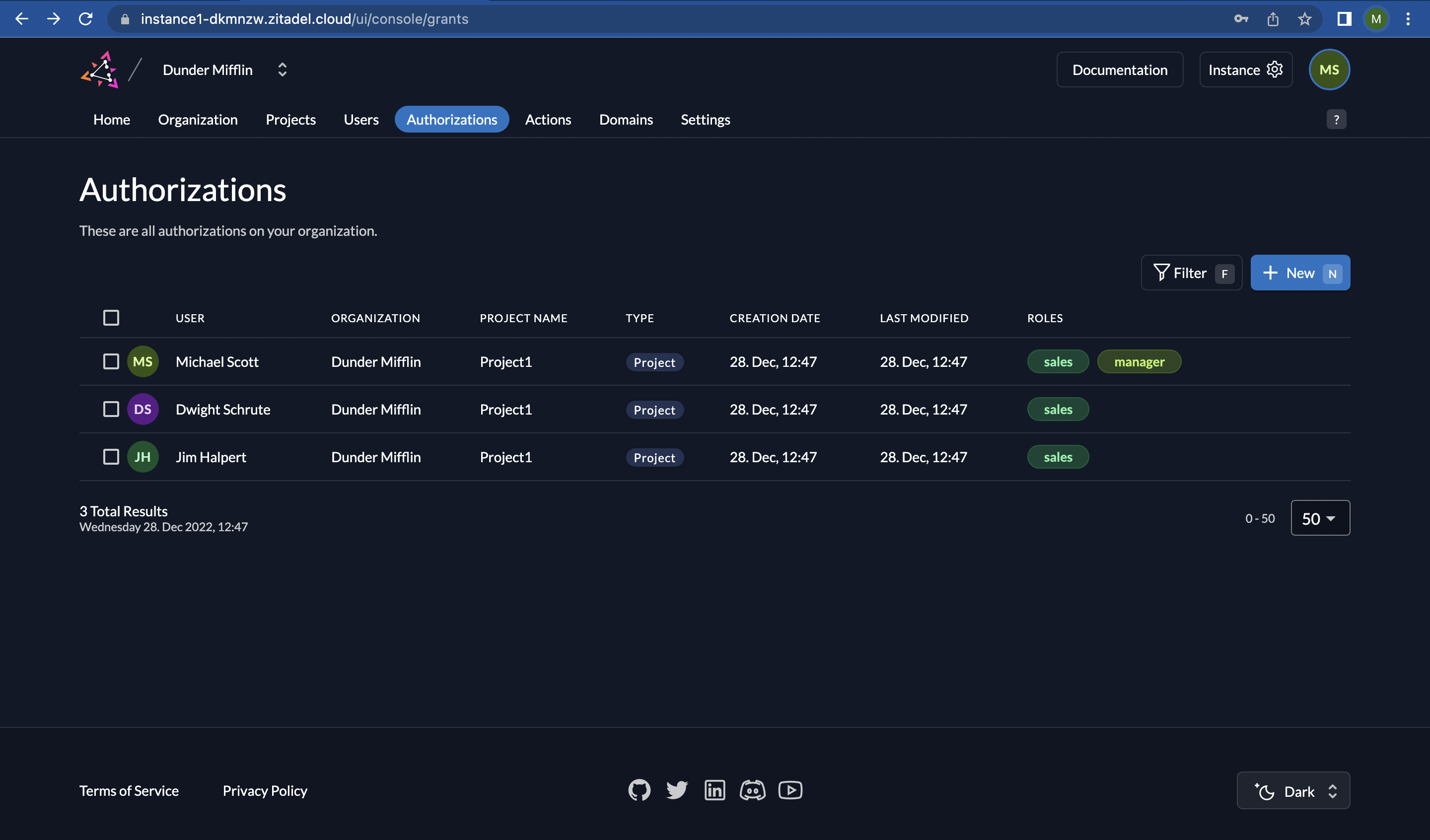Open the Terms of Service link

click(x=129, y=791)
